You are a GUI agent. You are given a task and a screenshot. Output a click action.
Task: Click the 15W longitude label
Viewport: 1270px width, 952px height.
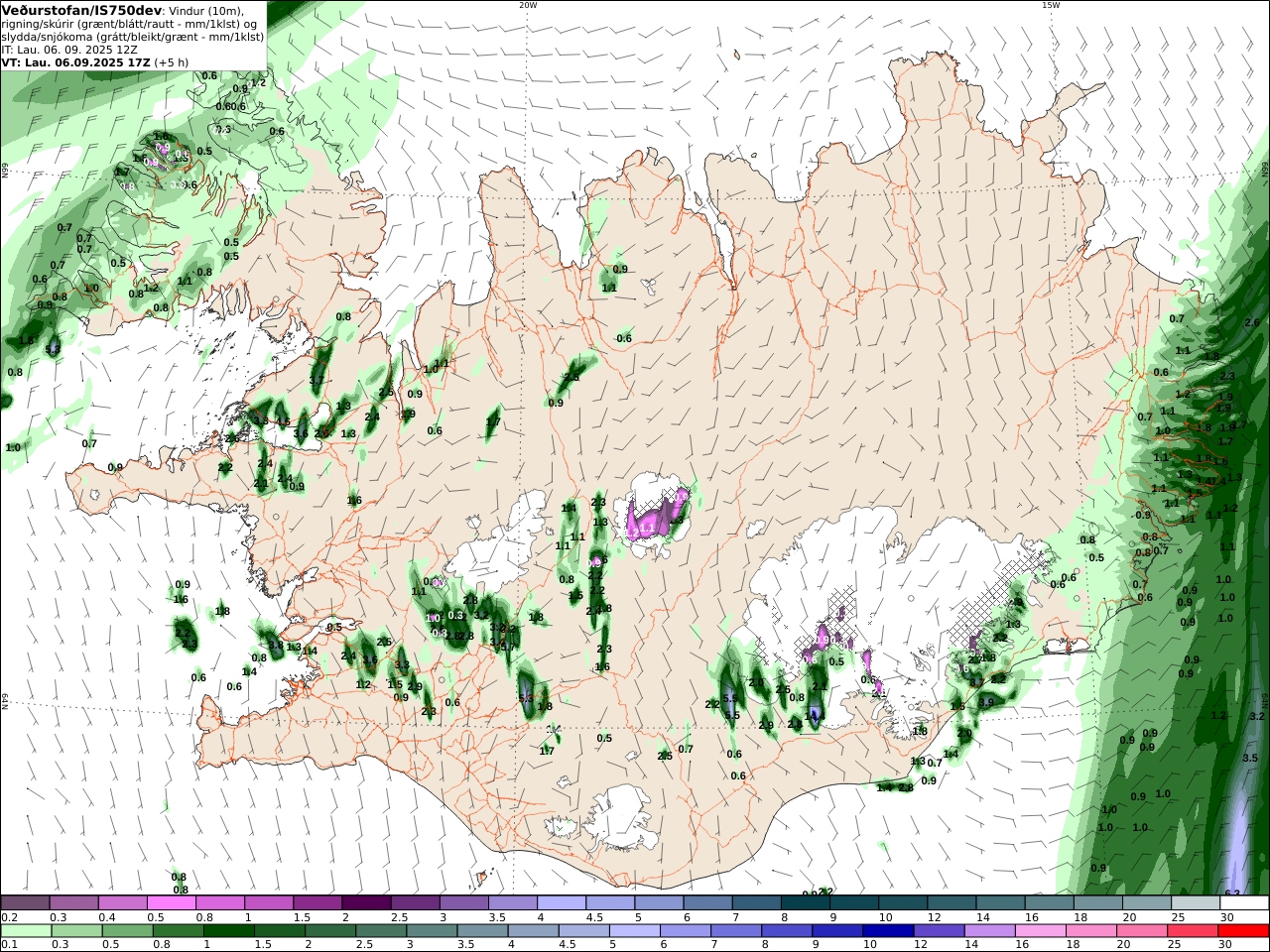(1051, 5)
